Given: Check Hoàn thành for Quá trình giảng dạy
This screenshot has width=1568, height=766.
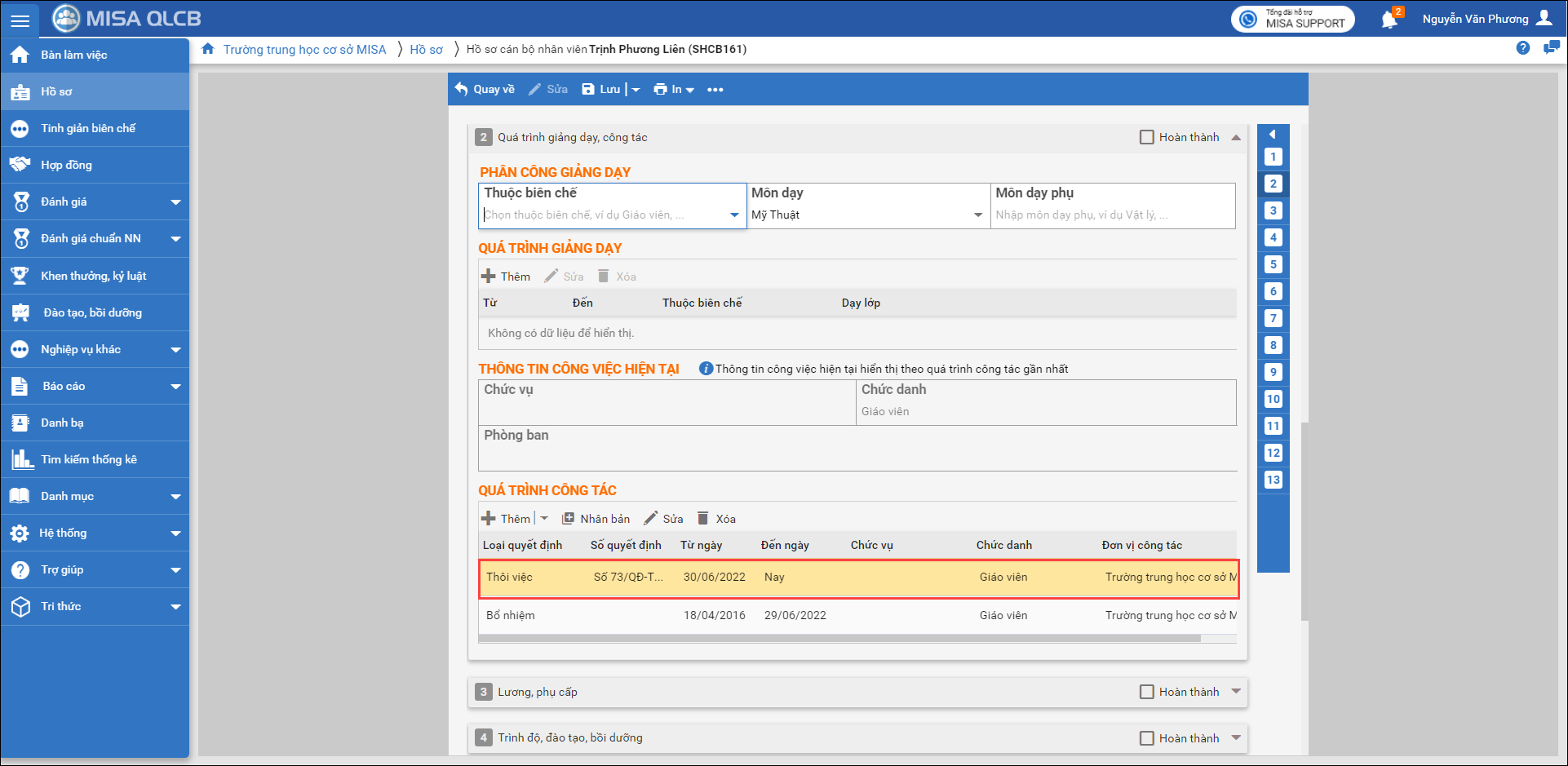Looking at the screenshot, I should 1146,137.
